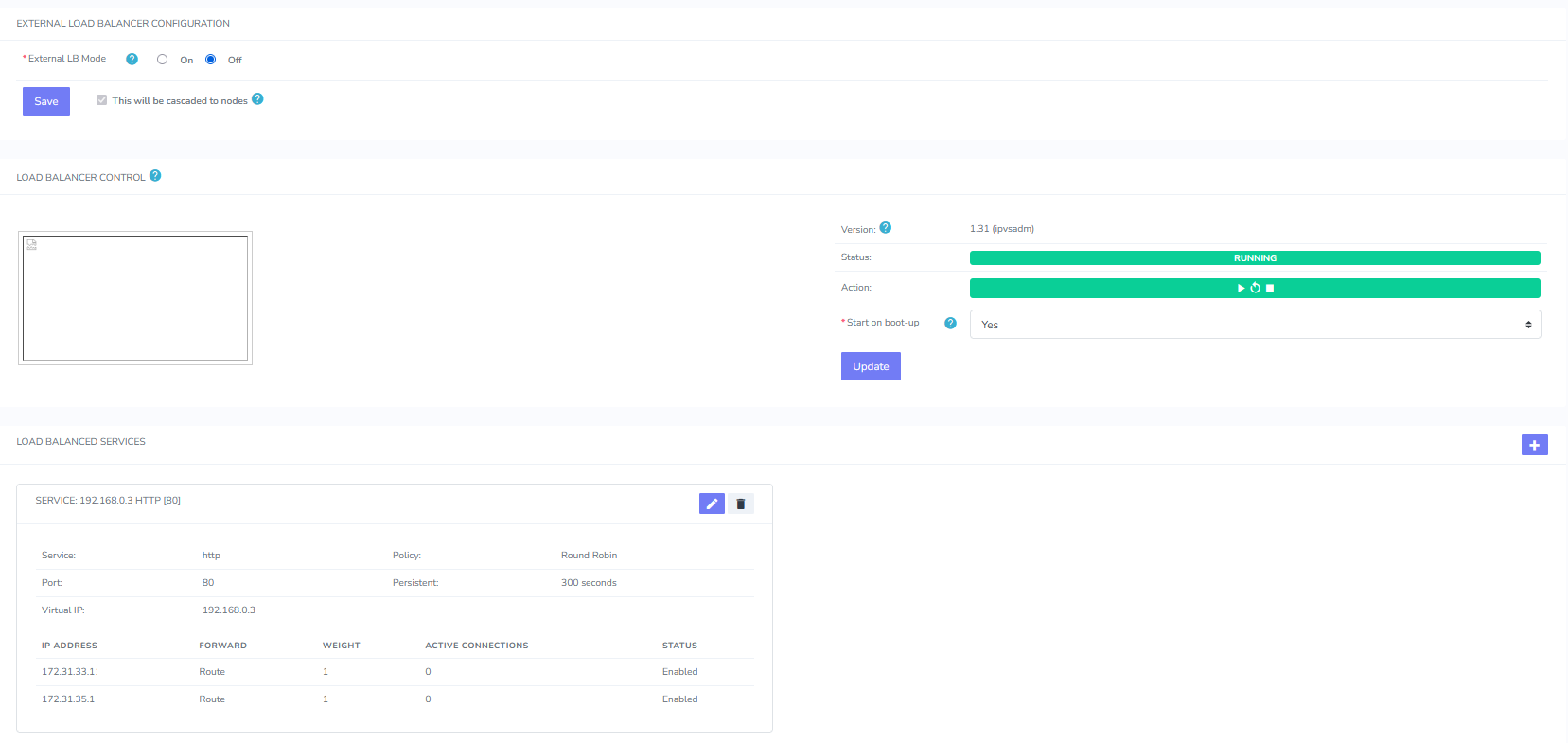Click the 'SERVICE: 192.168.0.3 HTTP [80]' header
The height and width of the screenshot is (743, 1568).
pos(108,500)
